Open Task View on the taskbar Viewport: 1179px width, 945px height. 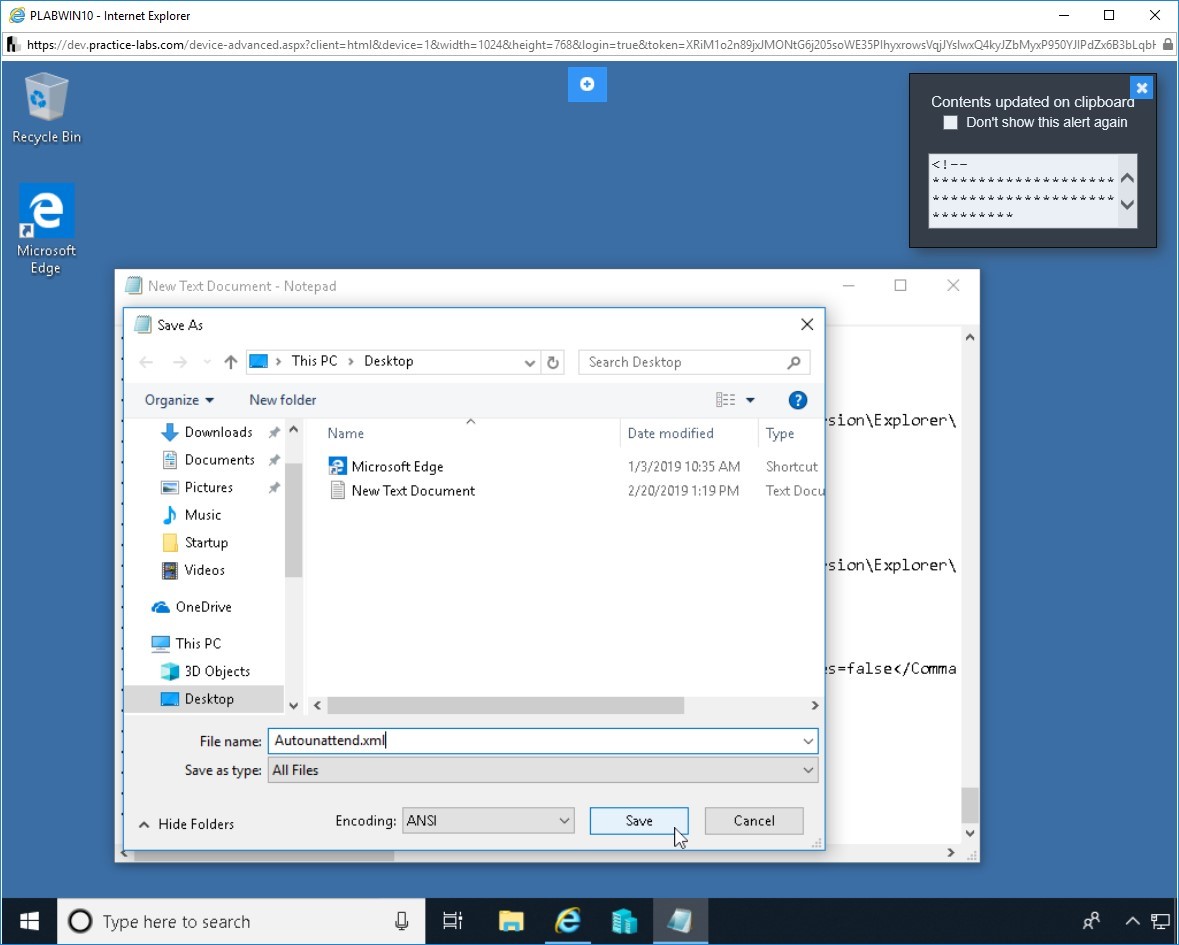point(453,921)
